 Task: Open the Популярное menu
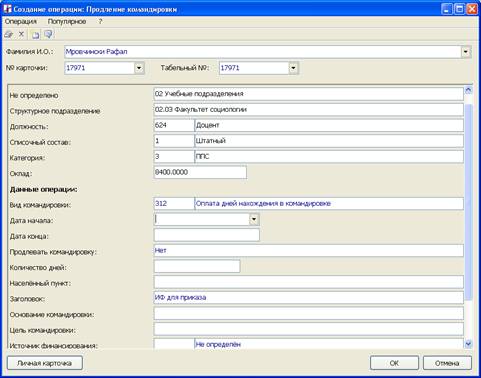(67, 21)
